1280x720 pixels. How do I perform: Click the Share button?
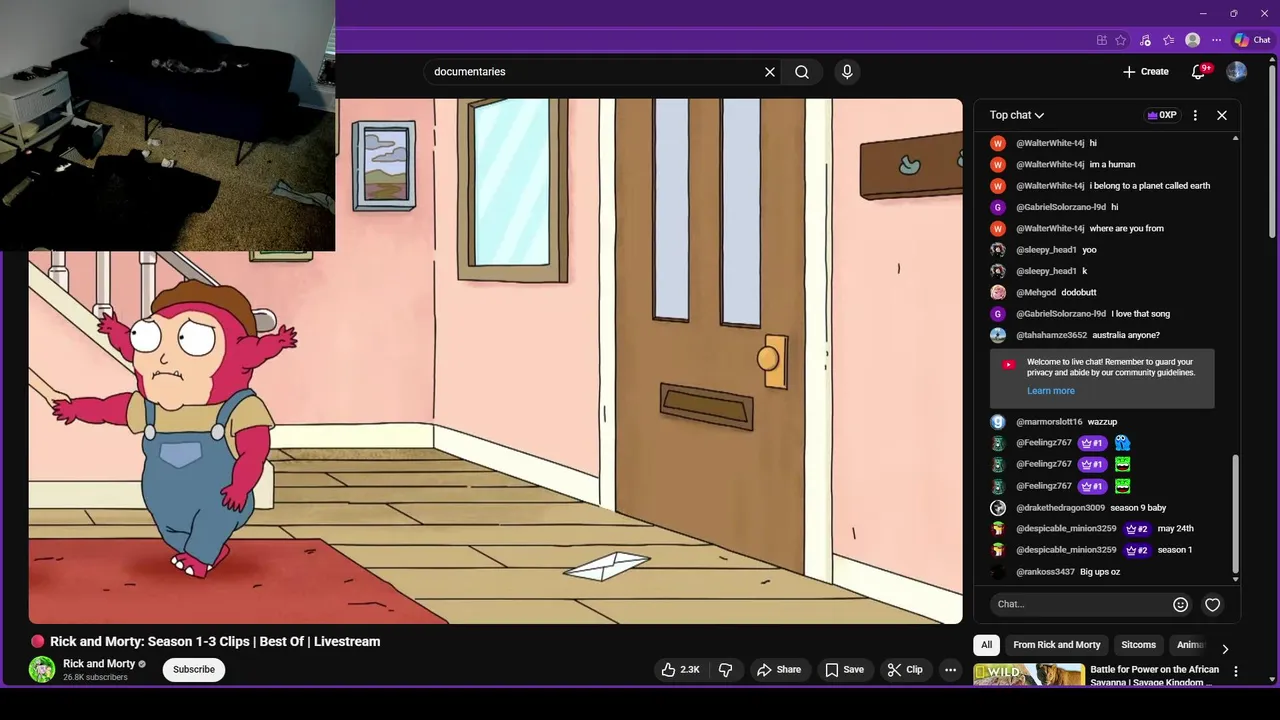pos(779,670)
